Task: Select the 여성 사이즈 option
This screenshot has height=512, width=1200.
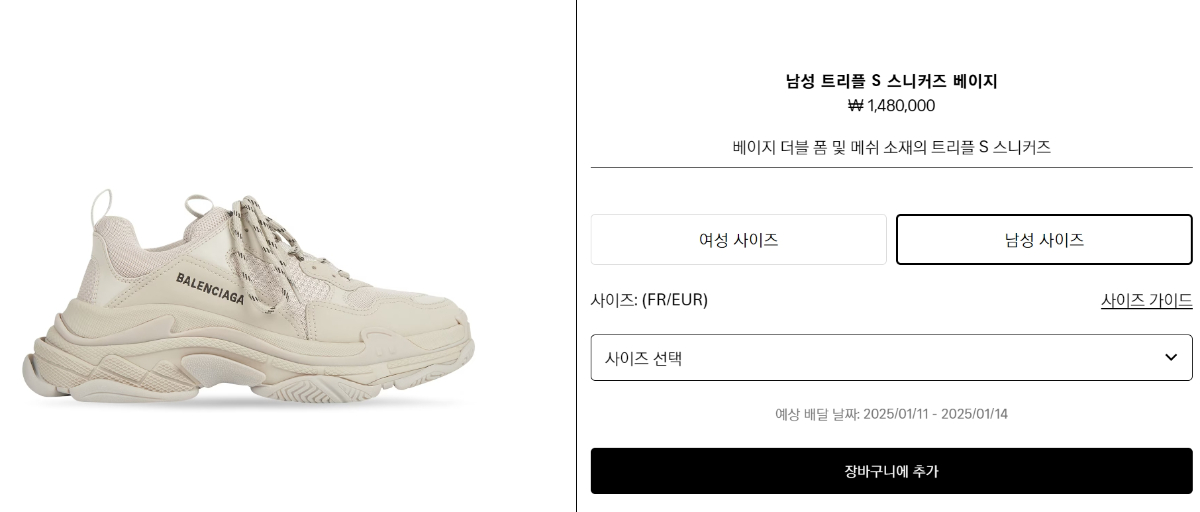Action: pyautogui.click(x=739, y=240)
